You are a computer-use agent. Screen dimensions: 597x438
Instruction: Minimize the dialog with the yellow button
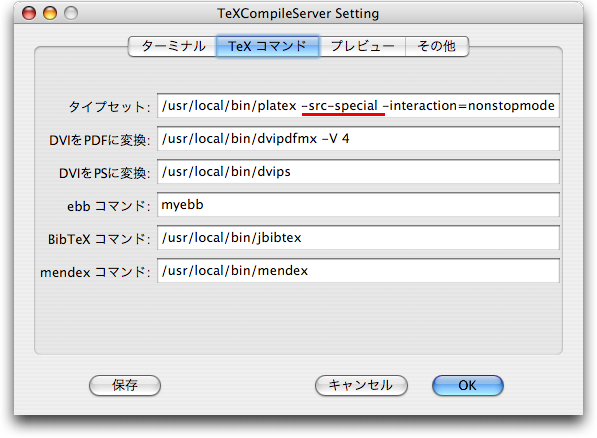coord(50,13)
